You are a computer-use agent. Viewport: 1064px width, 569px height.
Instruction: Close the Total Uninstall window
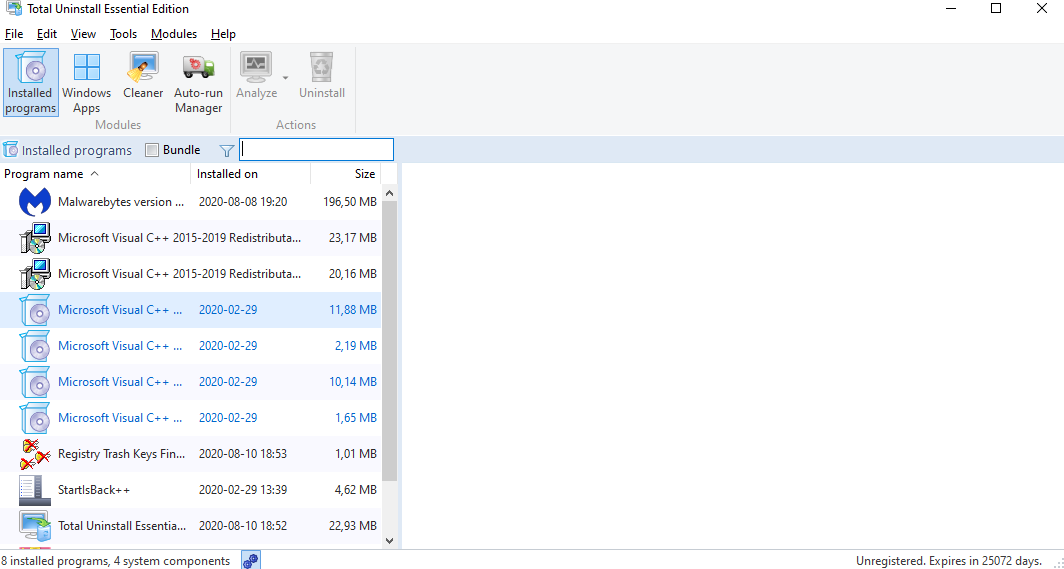point(1042,9)
